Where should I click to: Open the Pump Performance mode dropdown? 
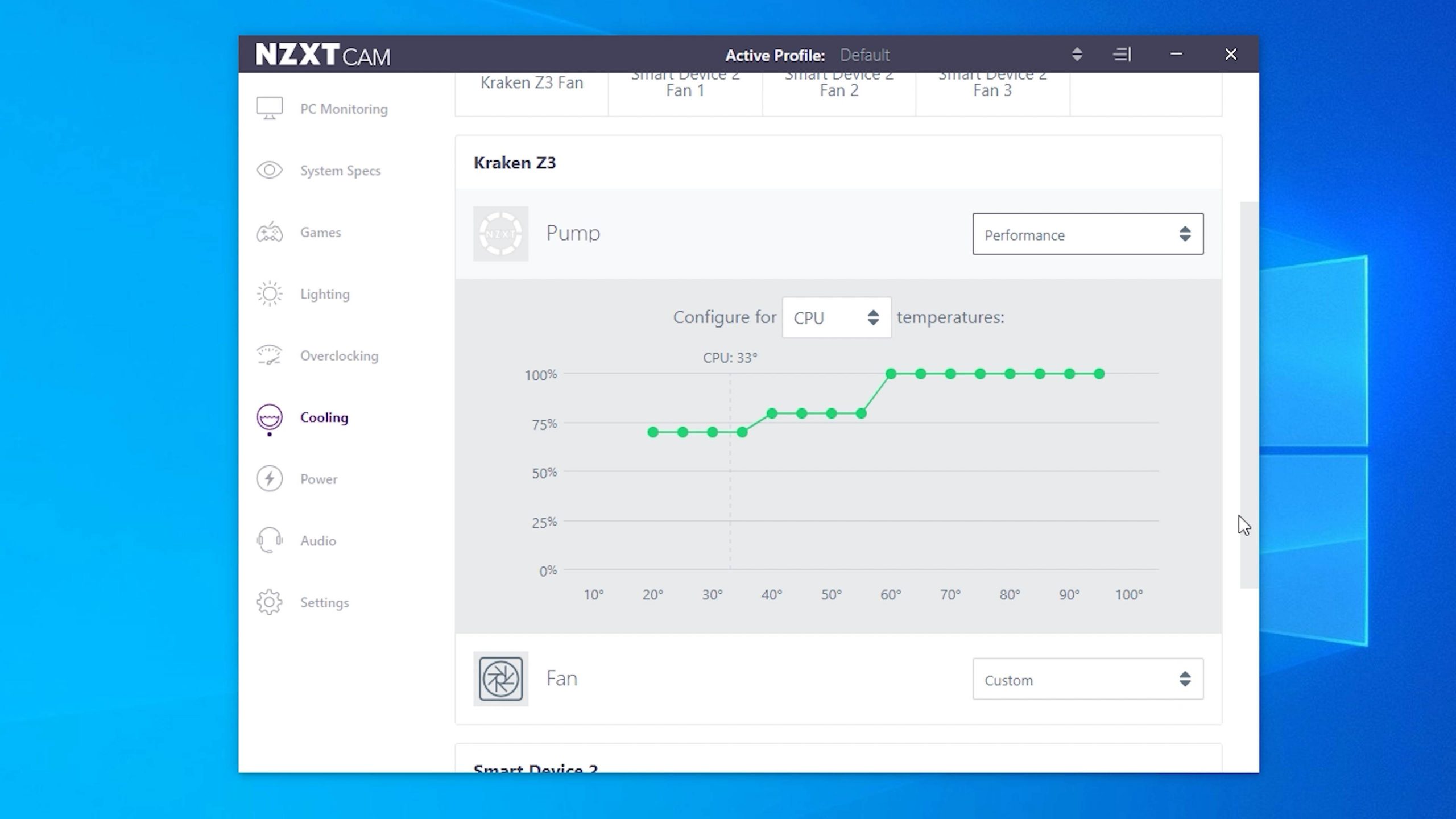coord(1087,234)
